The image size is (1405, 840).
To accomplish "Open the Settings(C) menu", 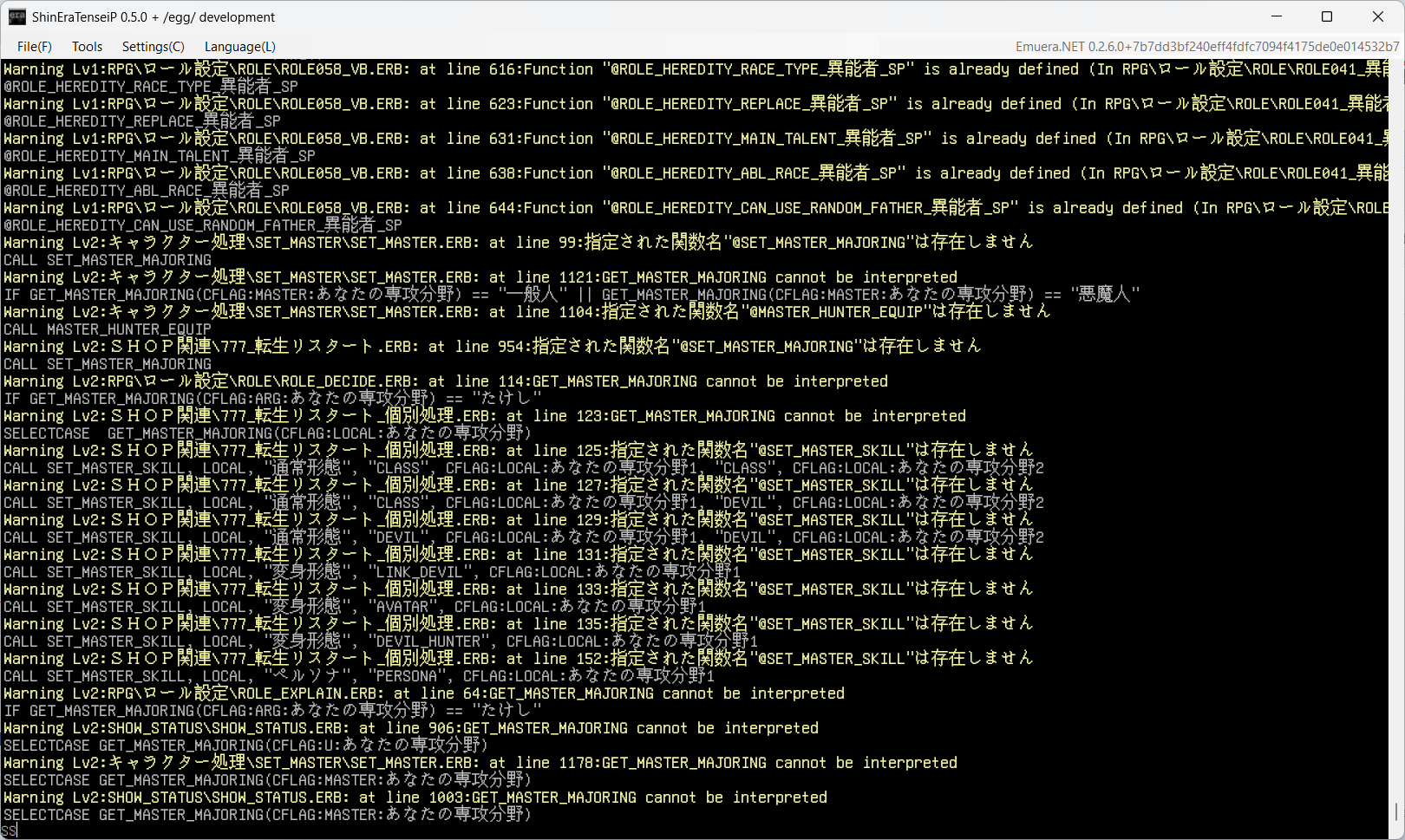I will click(x=153, y=47).
